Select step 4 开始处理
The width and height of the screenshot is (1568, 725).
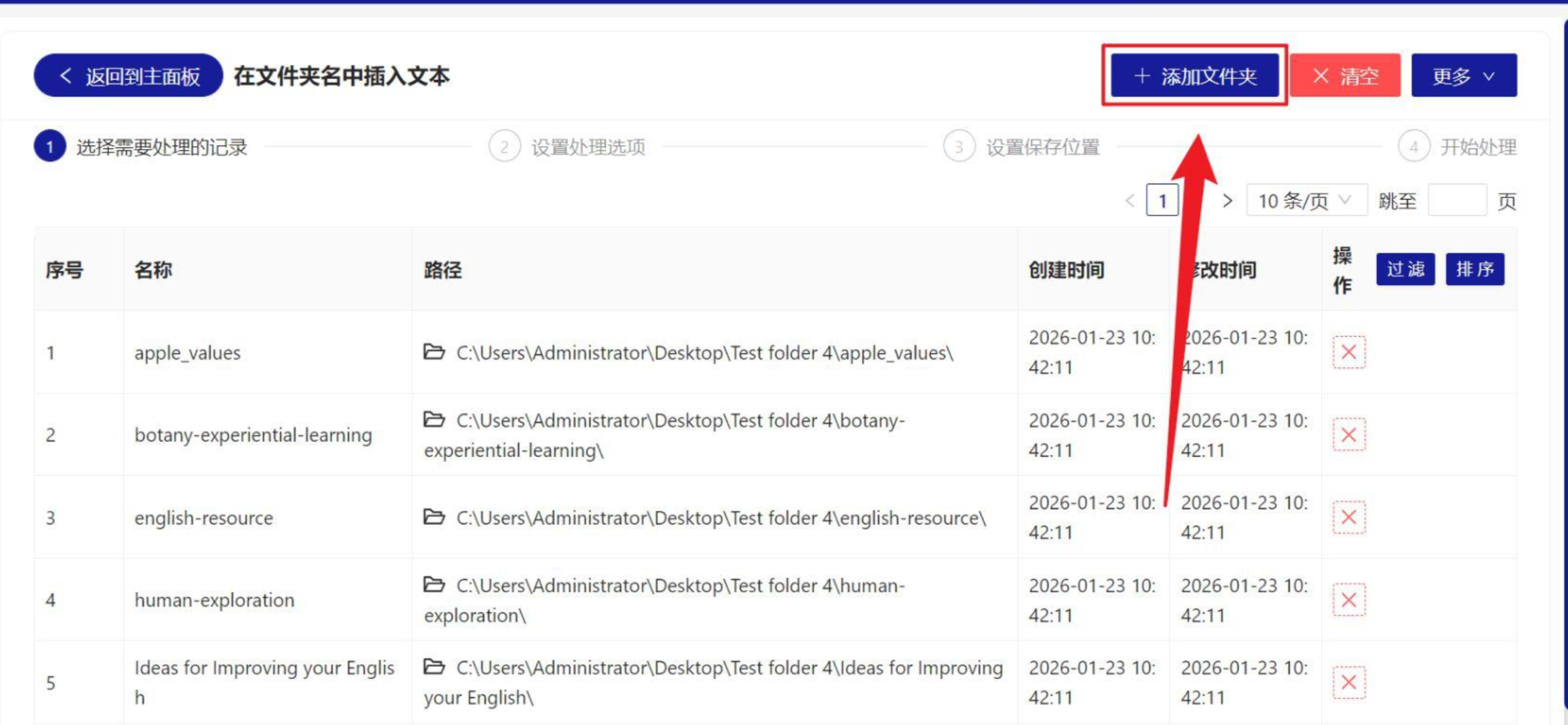(1457, 147)
